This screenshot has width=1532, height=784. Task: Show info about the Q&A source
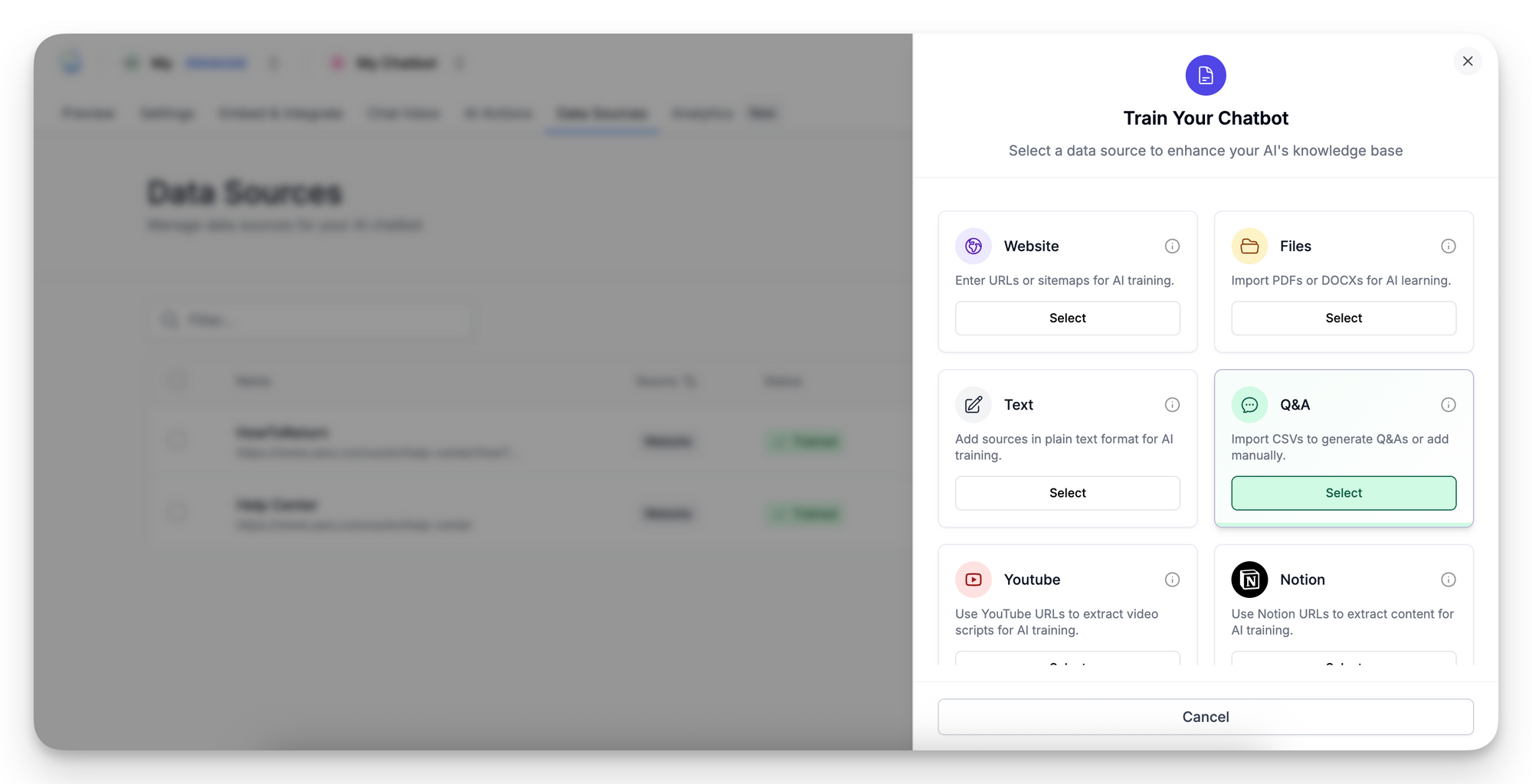coord(1449,404)
